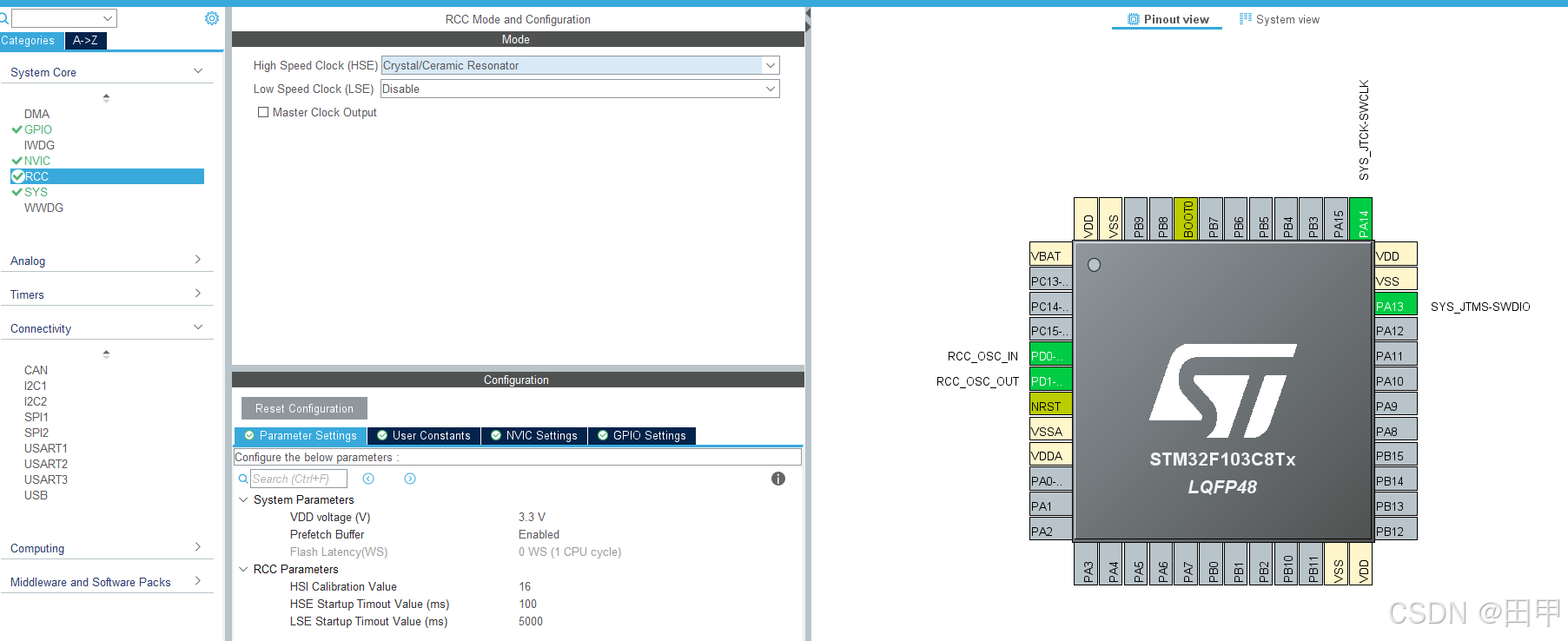Click the BOOT0 pin
This screenshot has height=641, width=1568.
[1188, 219]
